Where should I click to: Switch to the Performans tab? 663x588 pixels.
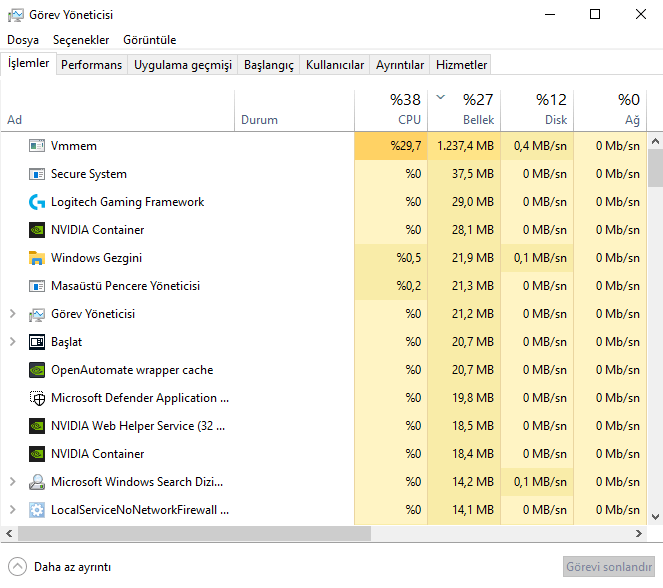coord(91,65)
